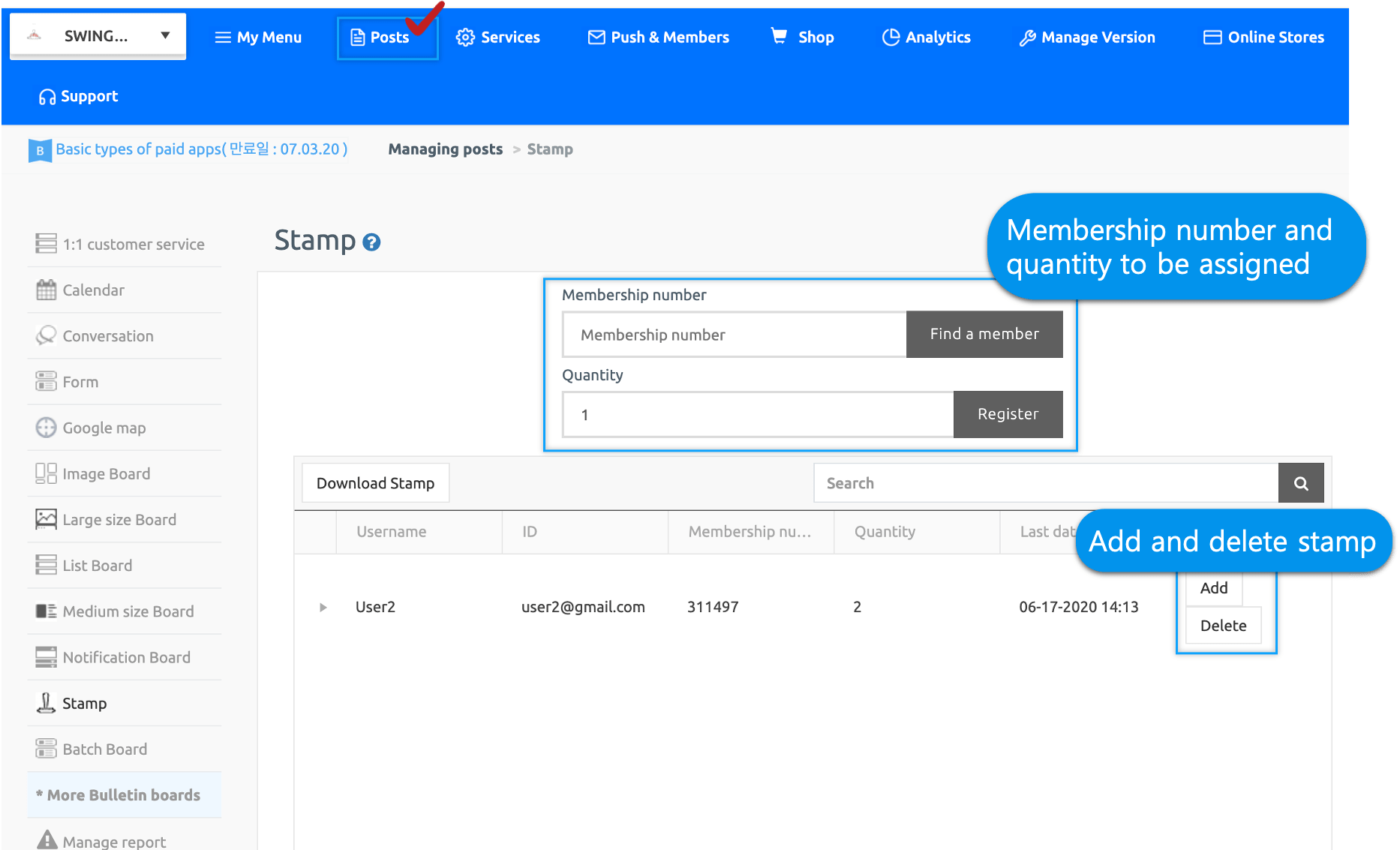Click the Stamp help question mark icon
Screen dimensions: 1400x850
click(x=371, y=242)
